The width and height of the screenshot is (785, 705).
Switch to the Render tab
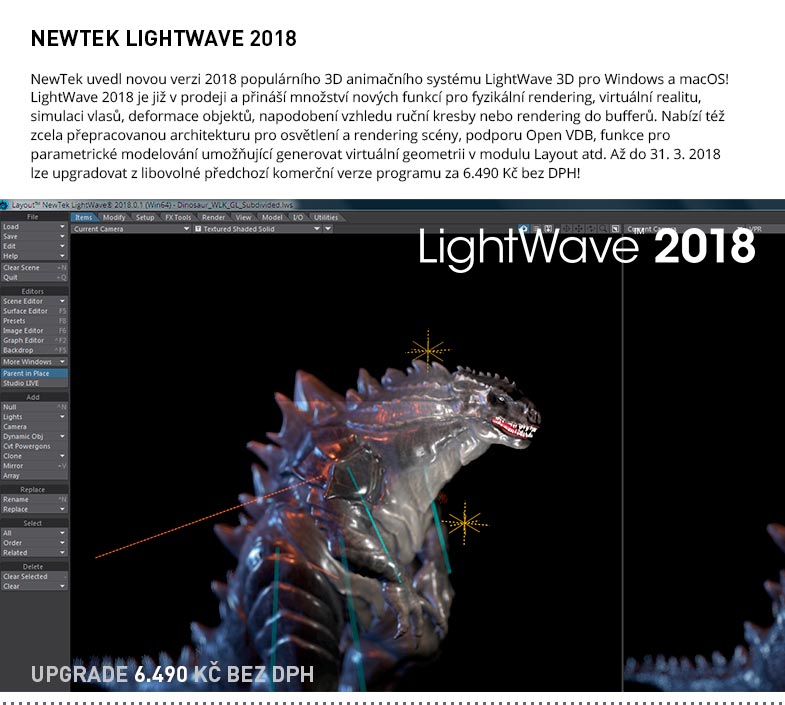pos(213,217)
